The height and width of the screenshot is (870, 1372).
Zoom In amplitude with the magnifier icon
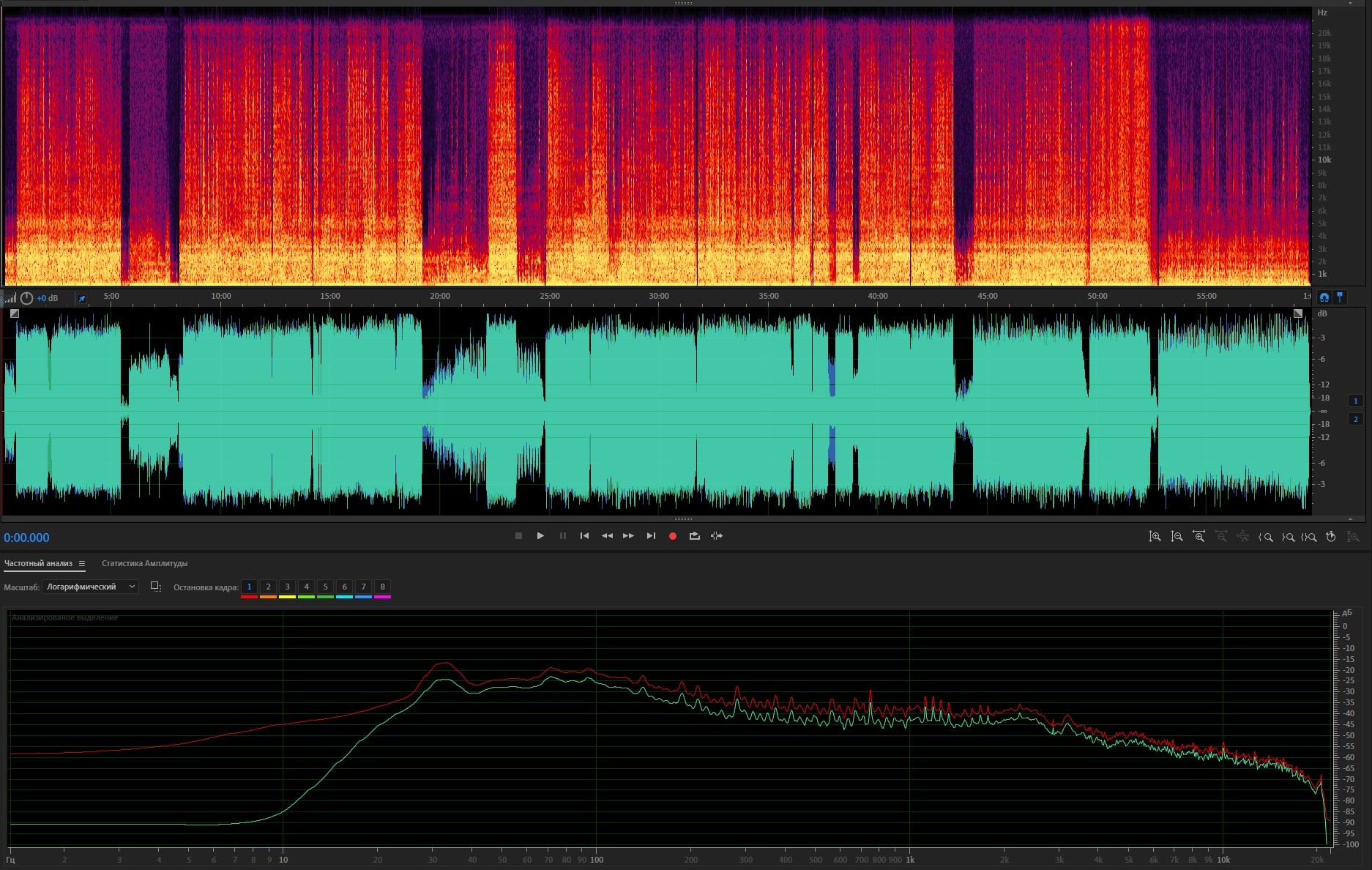pos(1155,537)
